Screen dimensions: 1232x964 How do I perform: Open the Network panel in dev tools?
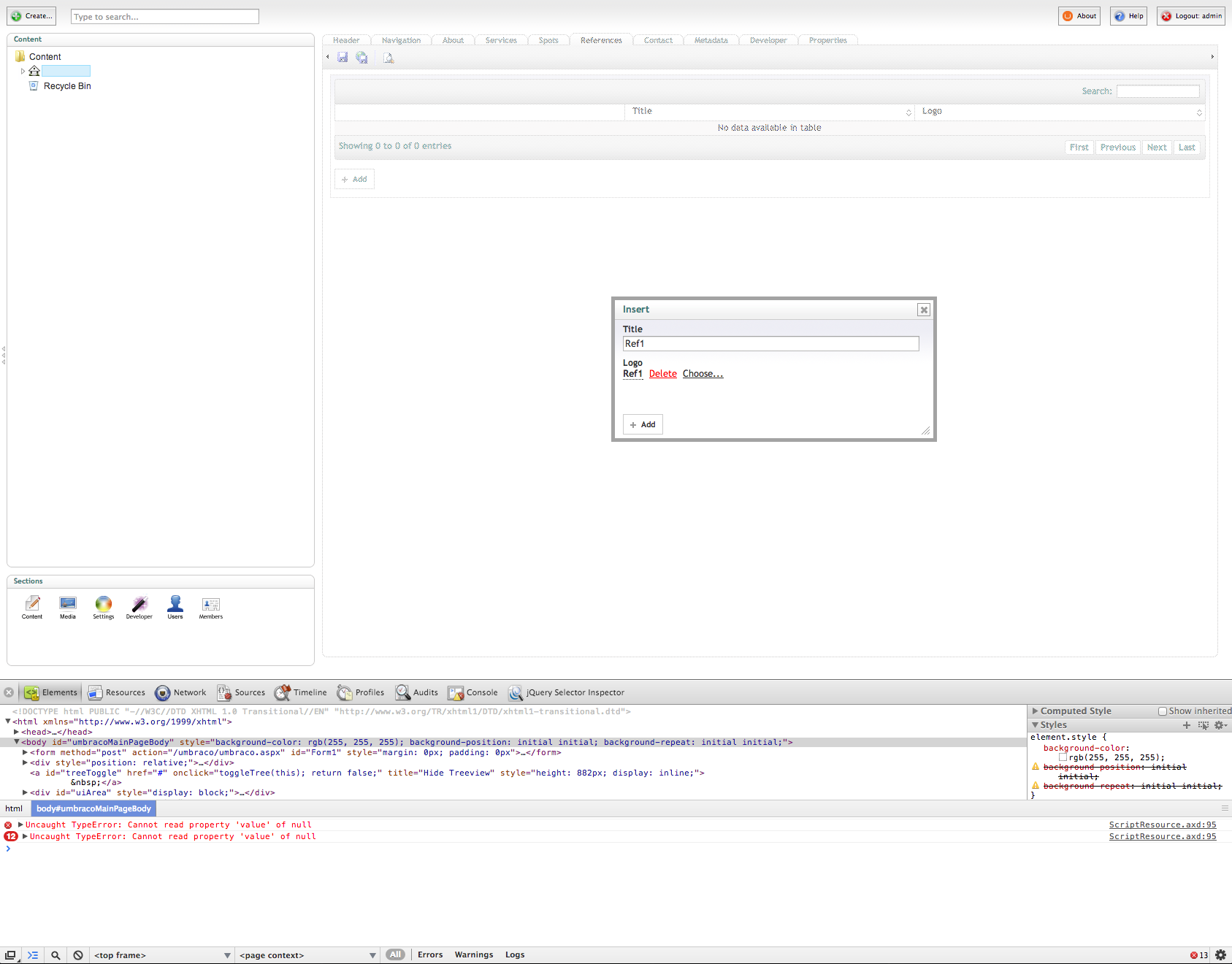click(181, 692)
